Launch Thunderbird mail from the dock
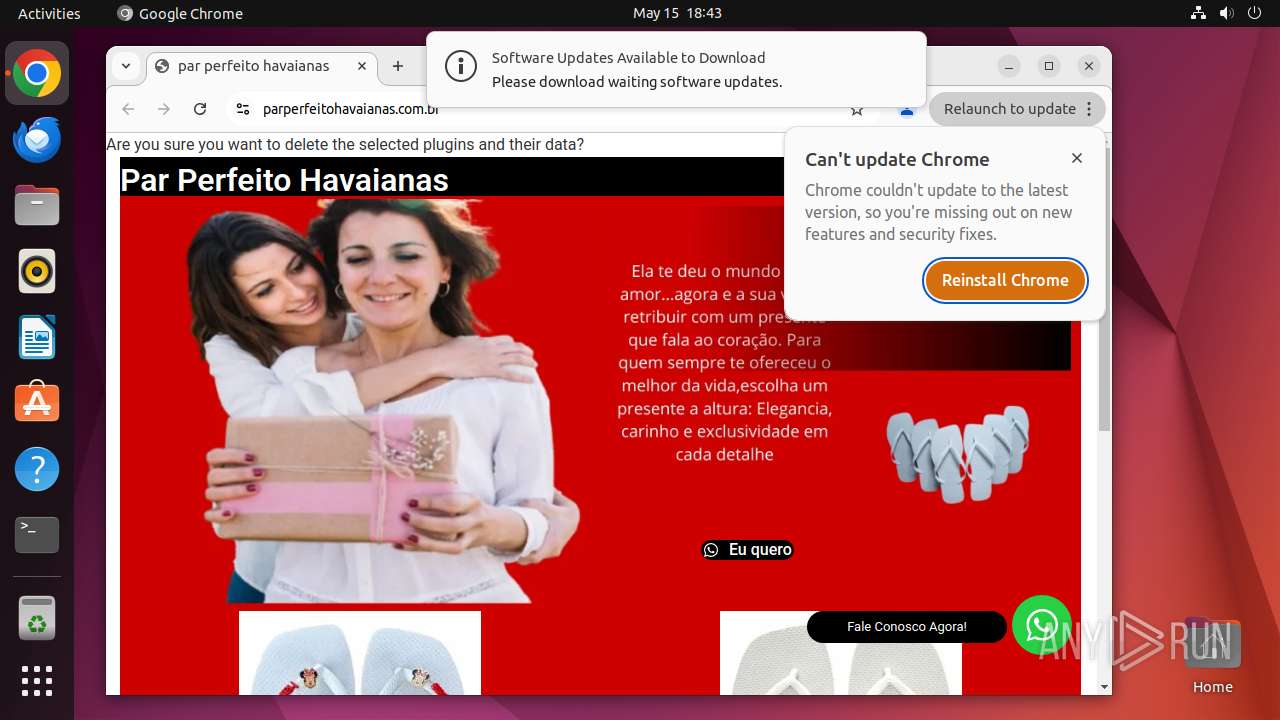1280x720 pixels. click(37, 140)
